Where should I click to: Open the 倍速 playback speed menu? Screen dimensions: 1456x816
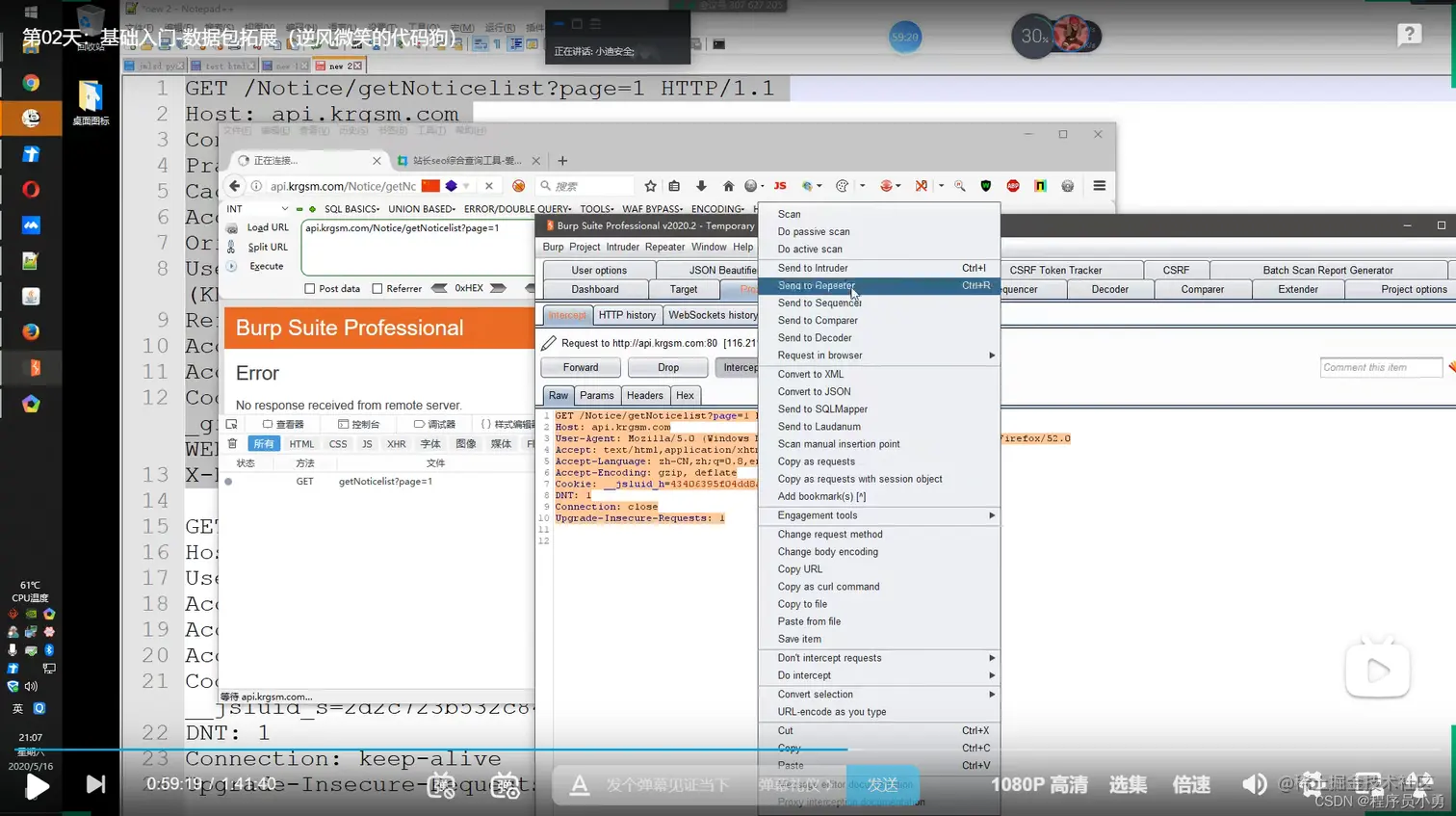point(1191,785)
